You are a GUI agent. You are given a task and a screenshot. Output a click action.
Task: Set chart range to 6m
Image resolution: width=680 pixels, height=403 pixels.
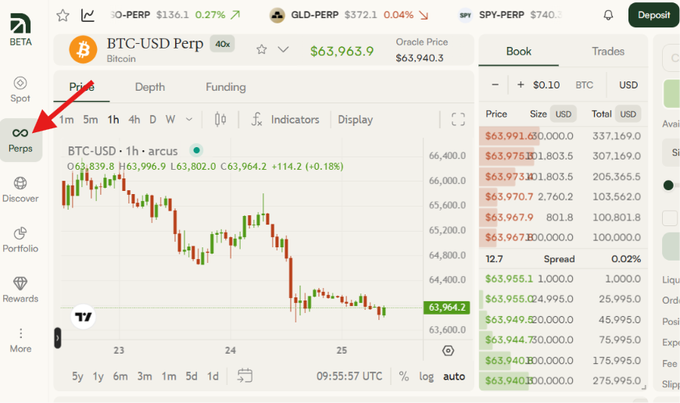click(121, 376)
